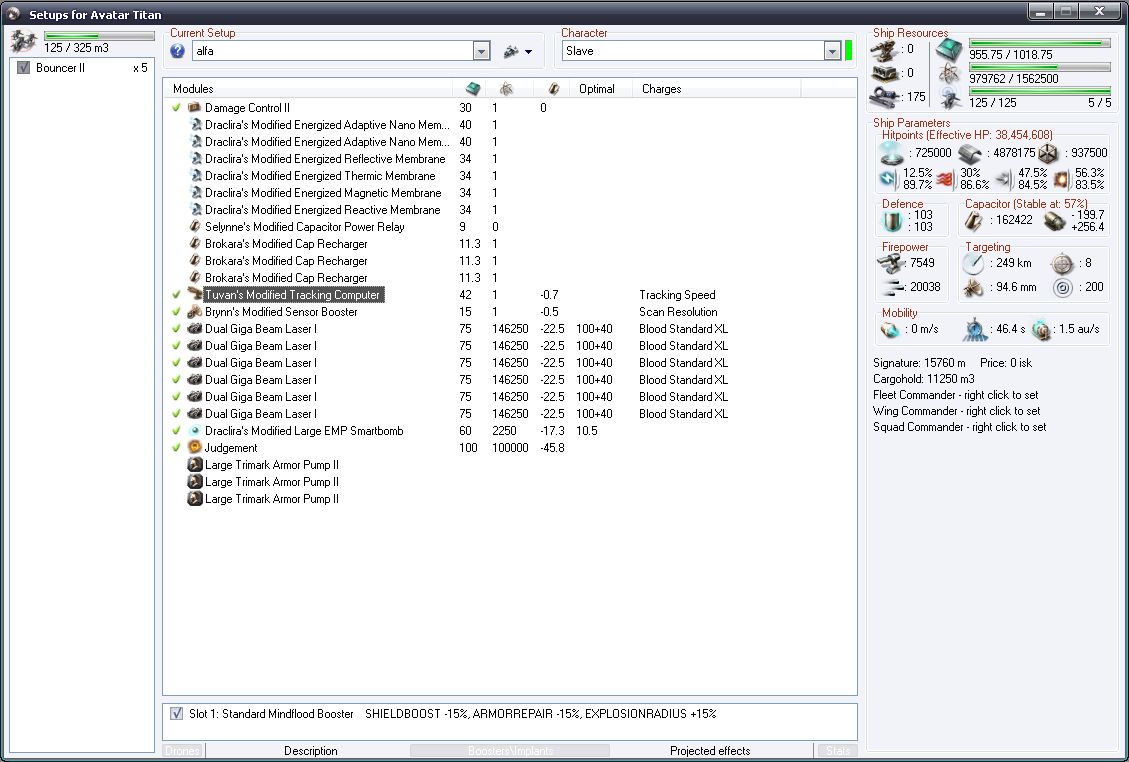Sort by the CPU column header icon
The height and width of the screenshot is (762, 1129).
click(x=473, y=89)
